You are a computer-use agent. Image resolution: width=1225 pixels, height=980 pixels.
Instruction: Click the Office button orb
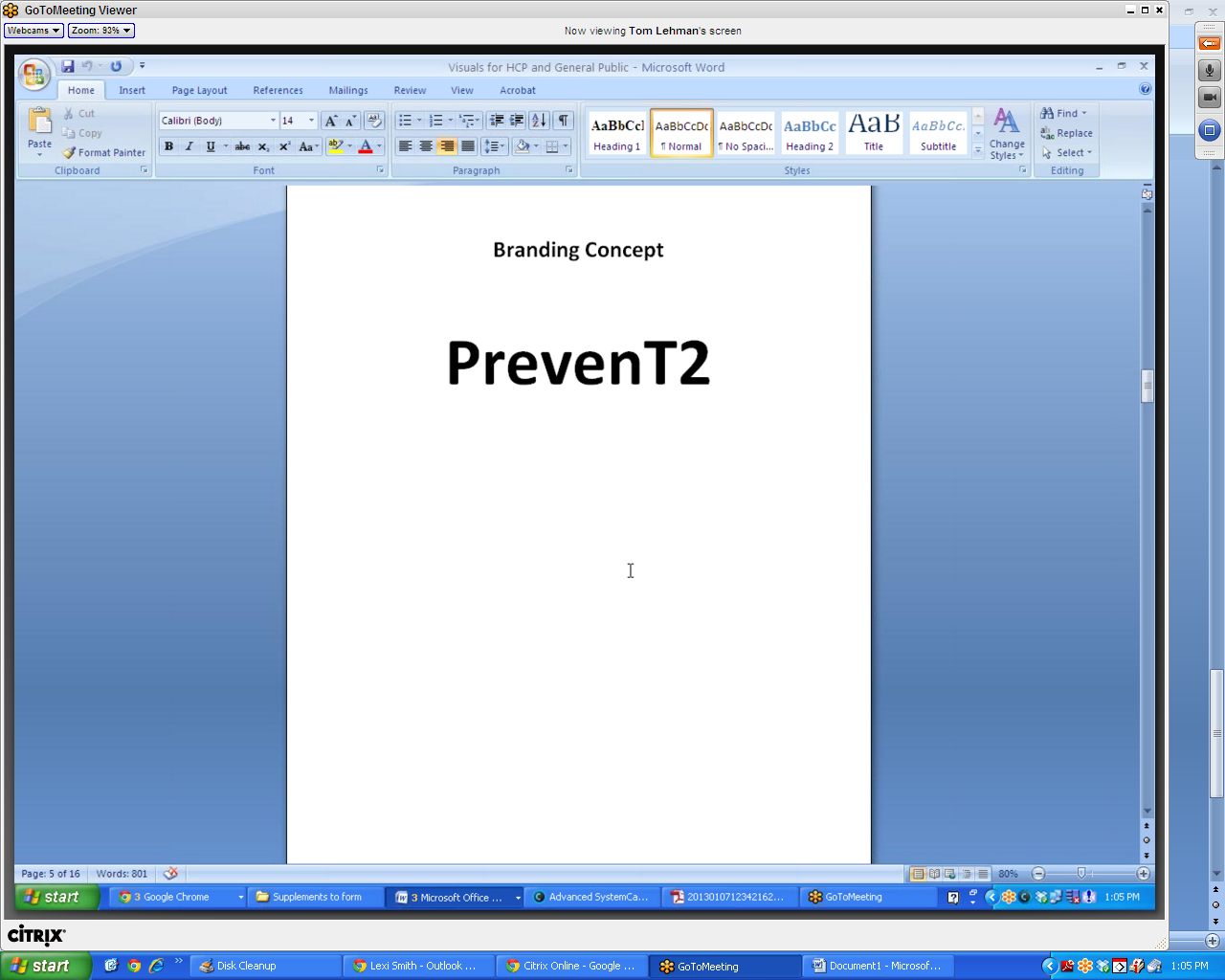click(x=33, y=75)
